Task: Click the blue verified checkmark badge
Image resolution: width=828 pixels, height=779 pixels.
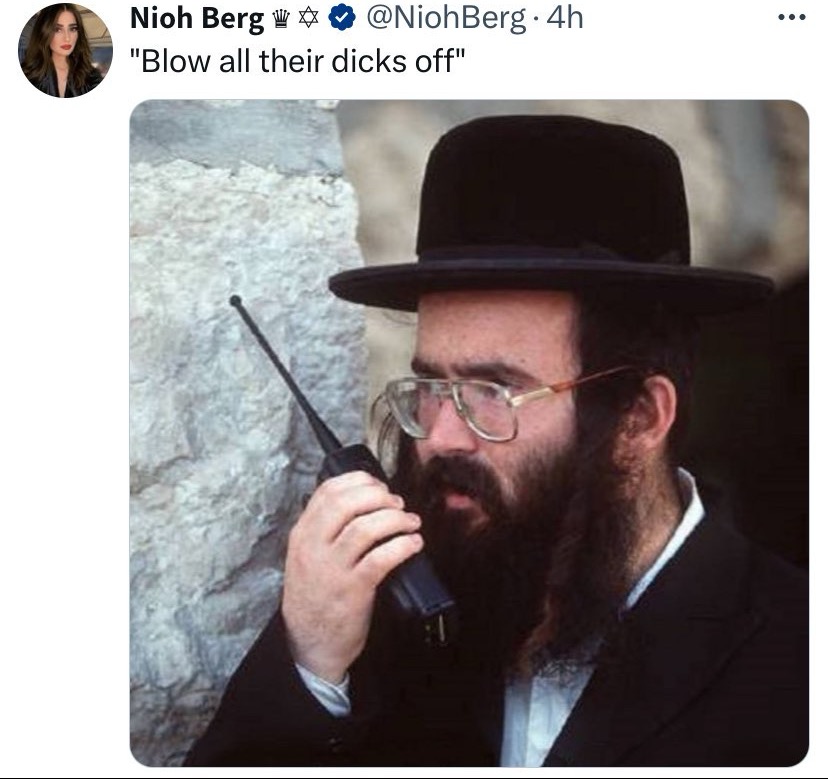Action: pos(342,18)
